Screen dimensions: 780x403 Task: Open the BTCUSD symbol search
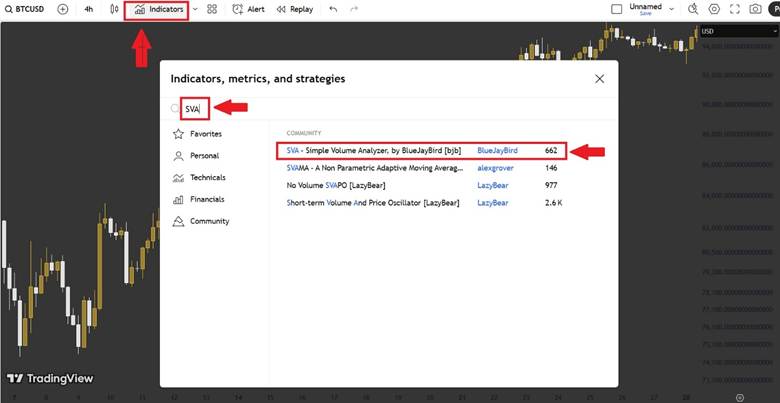(24, 9)
